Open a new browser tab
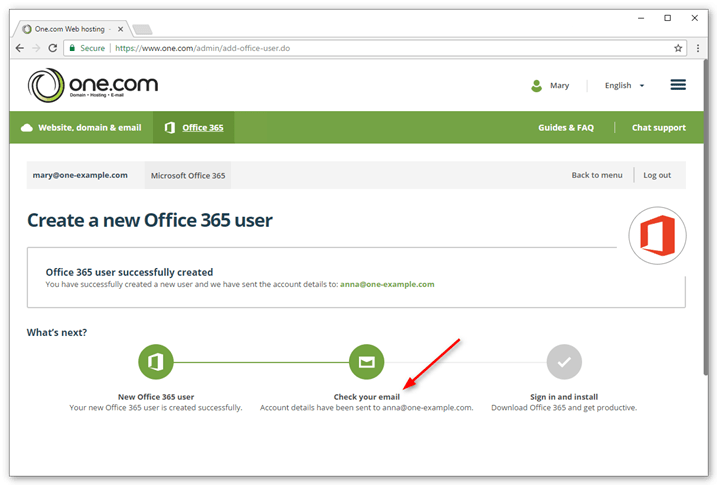Screen dimensions: 717x485 pyautogui.click(x=142, y=30)
